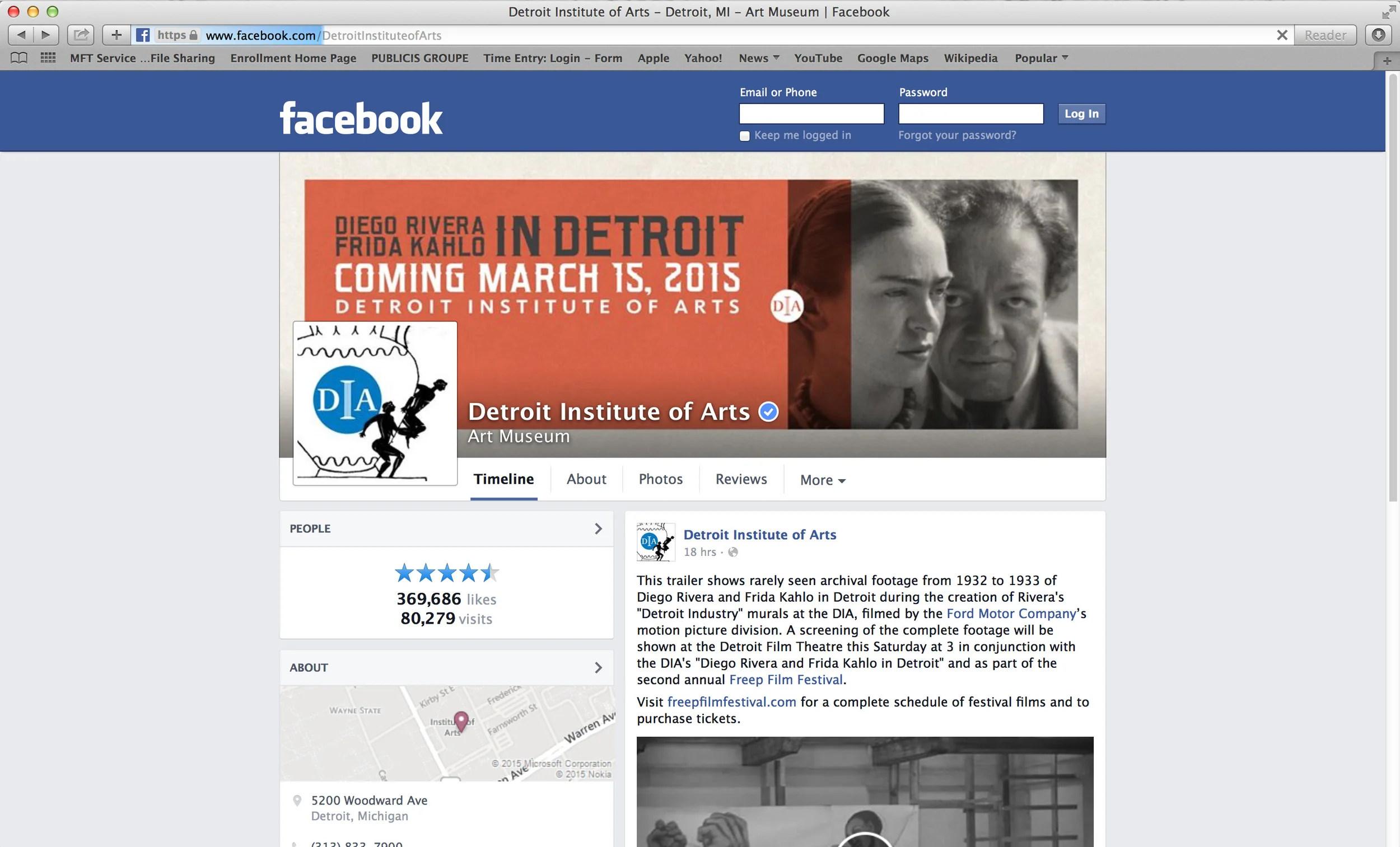The image size is (1400, 847).
Task: Click the archival footage video thumbnail
Action: [865, 792]
